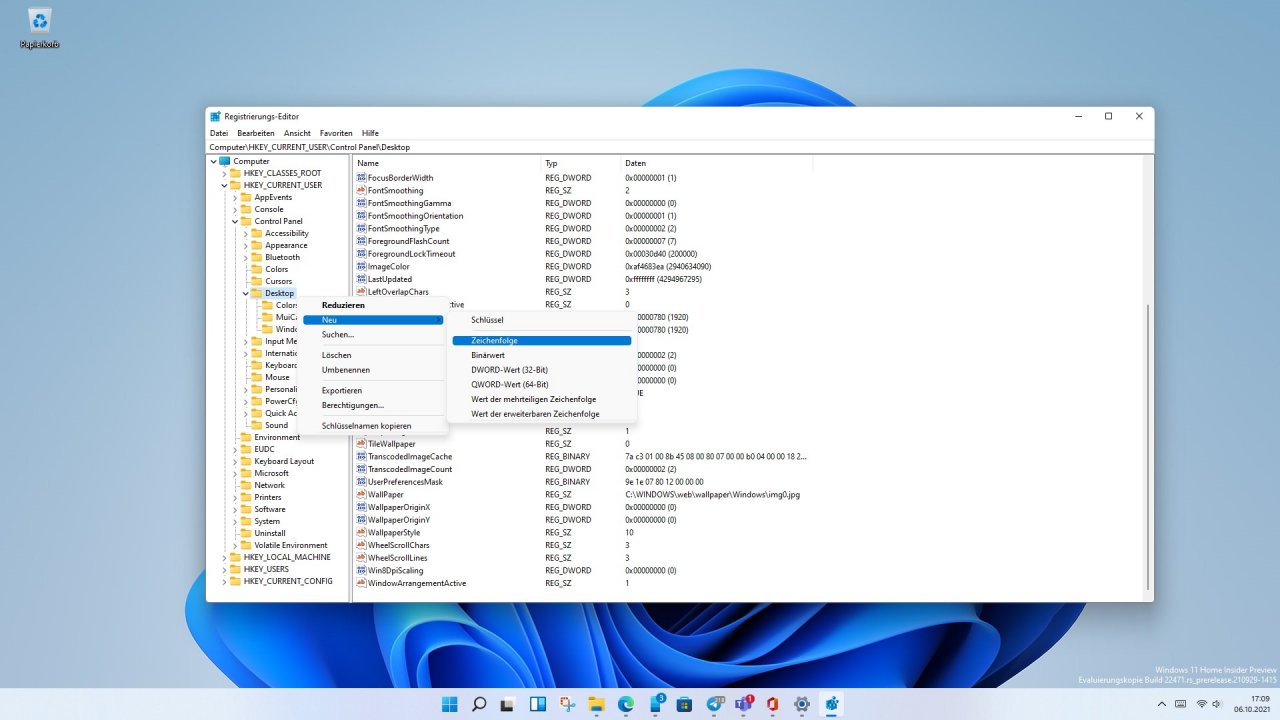
Task: Collapse the Control Panel key
Action: pos(235,221)
